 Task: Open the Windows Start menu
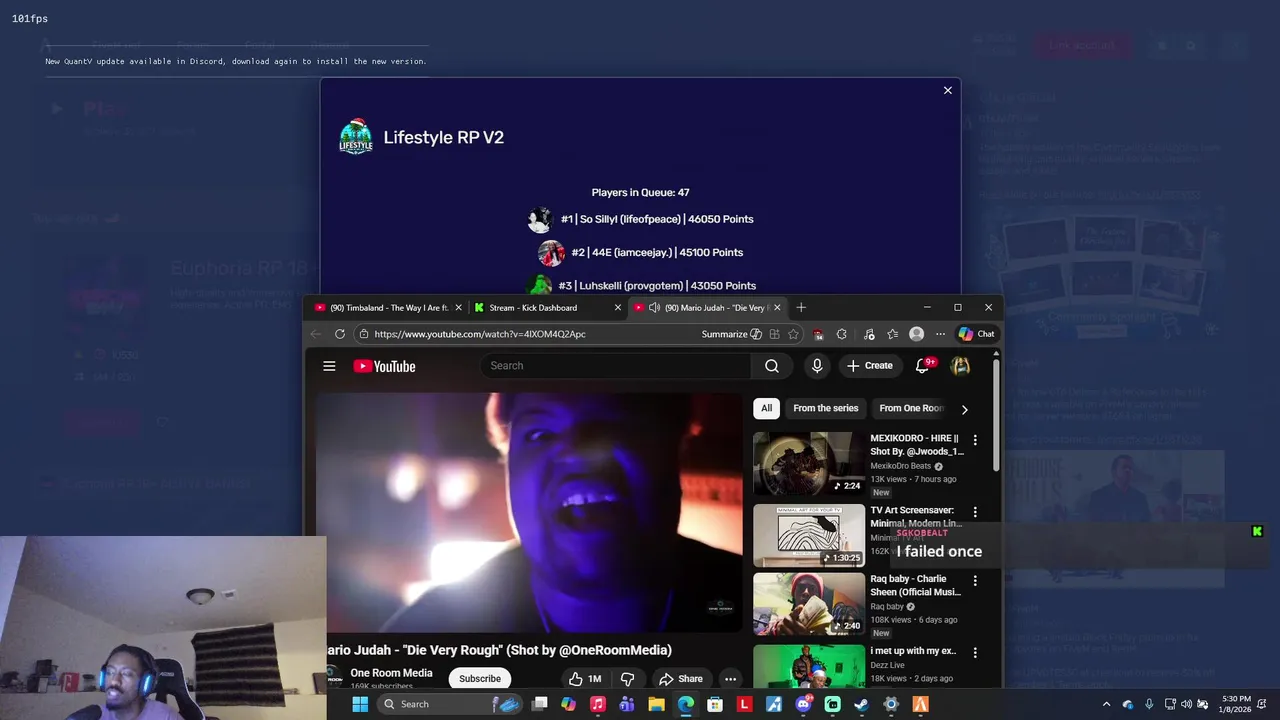point(360,704)
